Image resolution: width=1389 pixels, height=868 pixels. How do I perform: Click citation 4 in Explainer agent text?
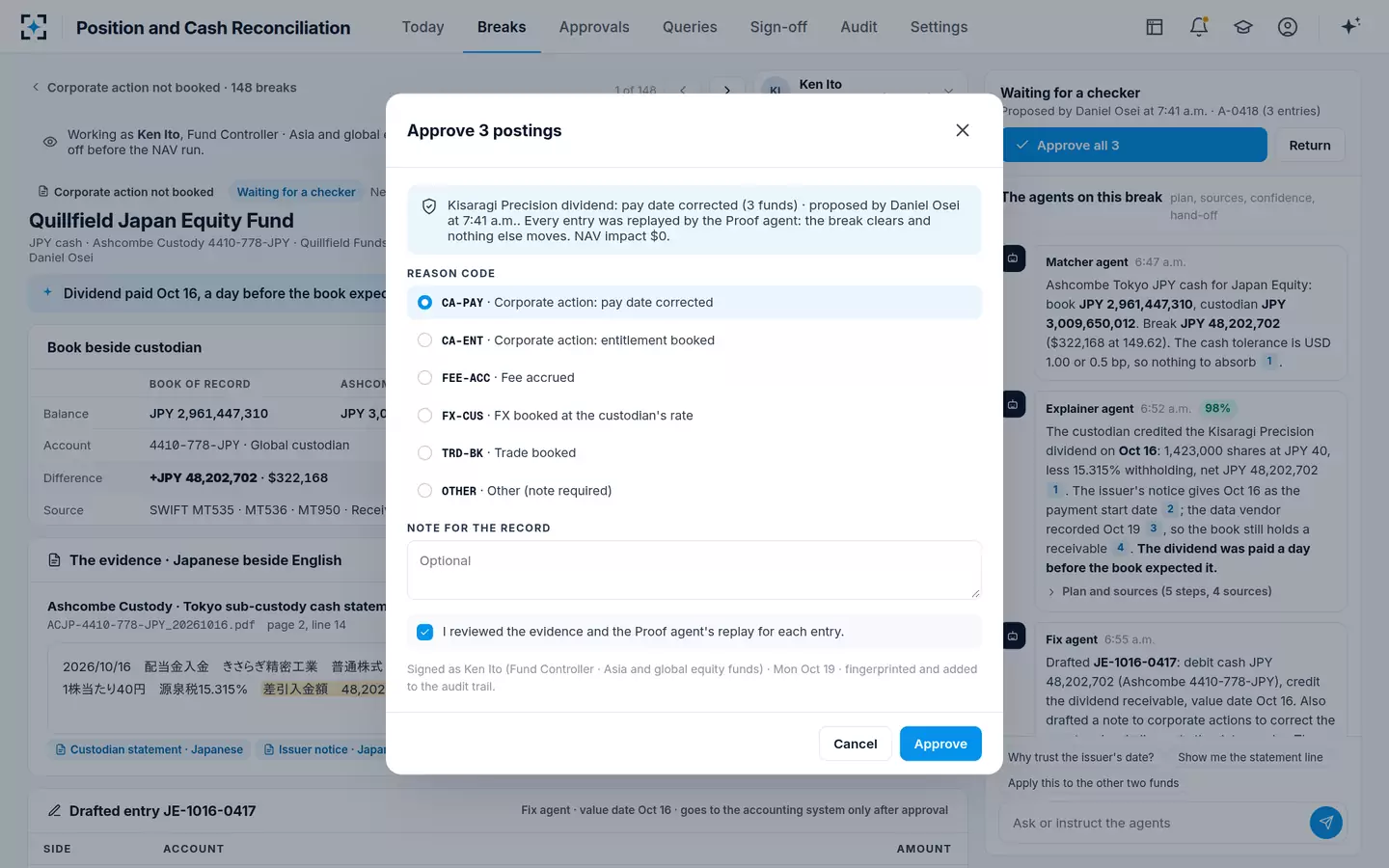tap(1120, 548)
